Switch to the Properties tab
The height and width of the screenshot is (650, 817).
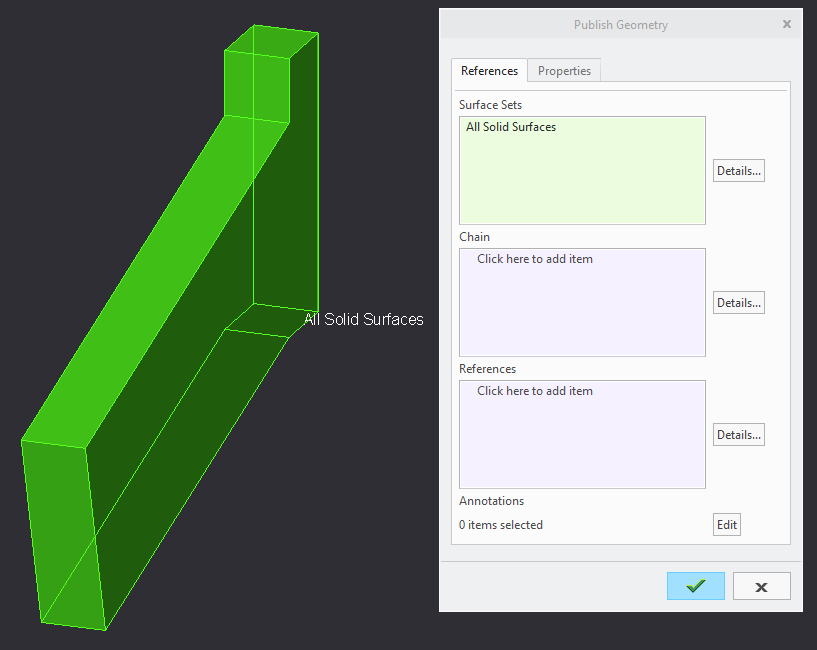[564, 70]
